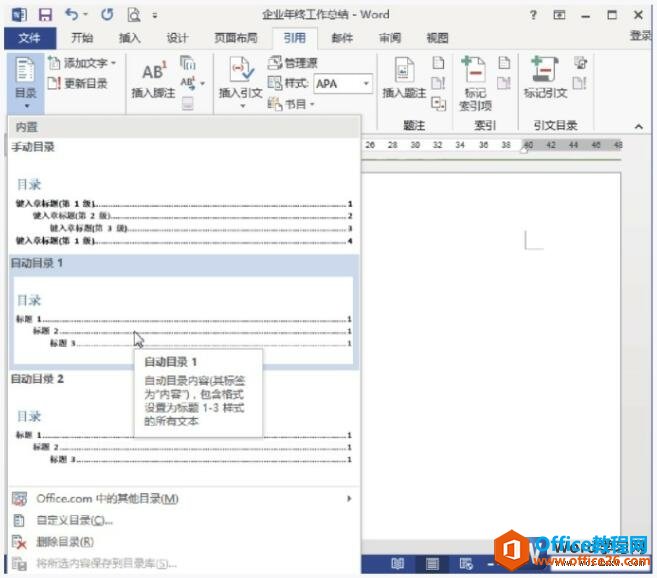Click 删除目录(R) menu item
Viewport: 657px width, 578px height.
(x=184, y=542)
